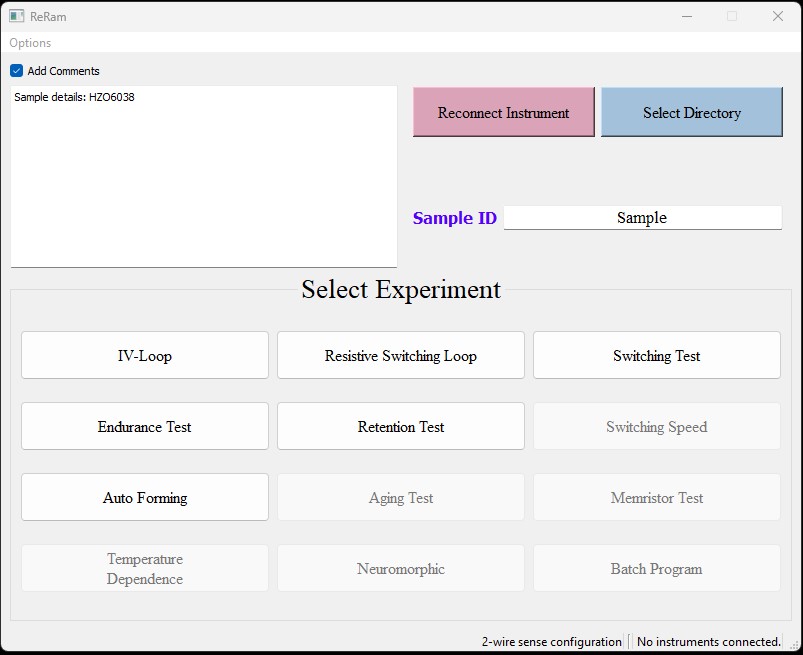Viewport: 803px width, 655px height.
Task: Click the Aging Test button
Action: click(x=401, y=497)
